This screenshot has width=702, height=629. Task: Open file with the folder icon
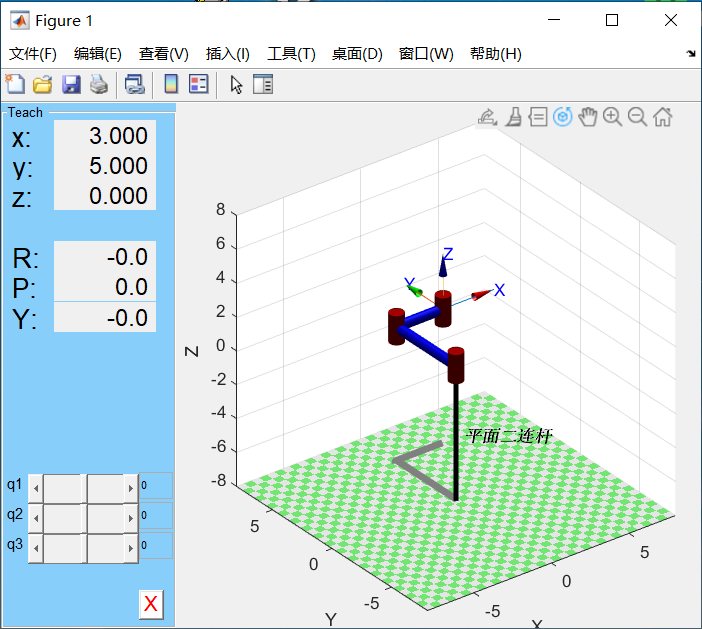click(x=43, y=84)
